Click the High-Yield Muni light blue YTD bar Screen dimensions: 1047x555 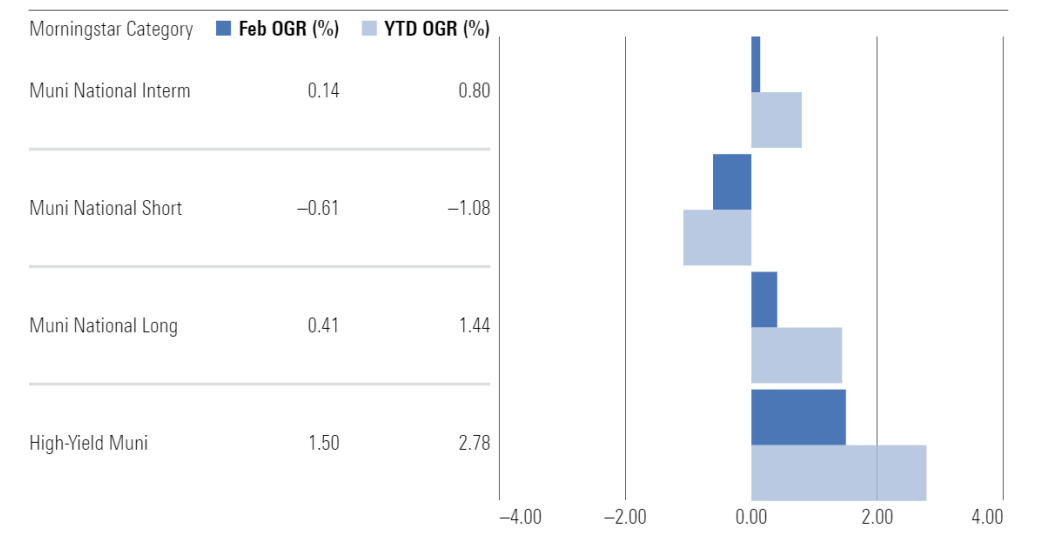click(838, 472)
